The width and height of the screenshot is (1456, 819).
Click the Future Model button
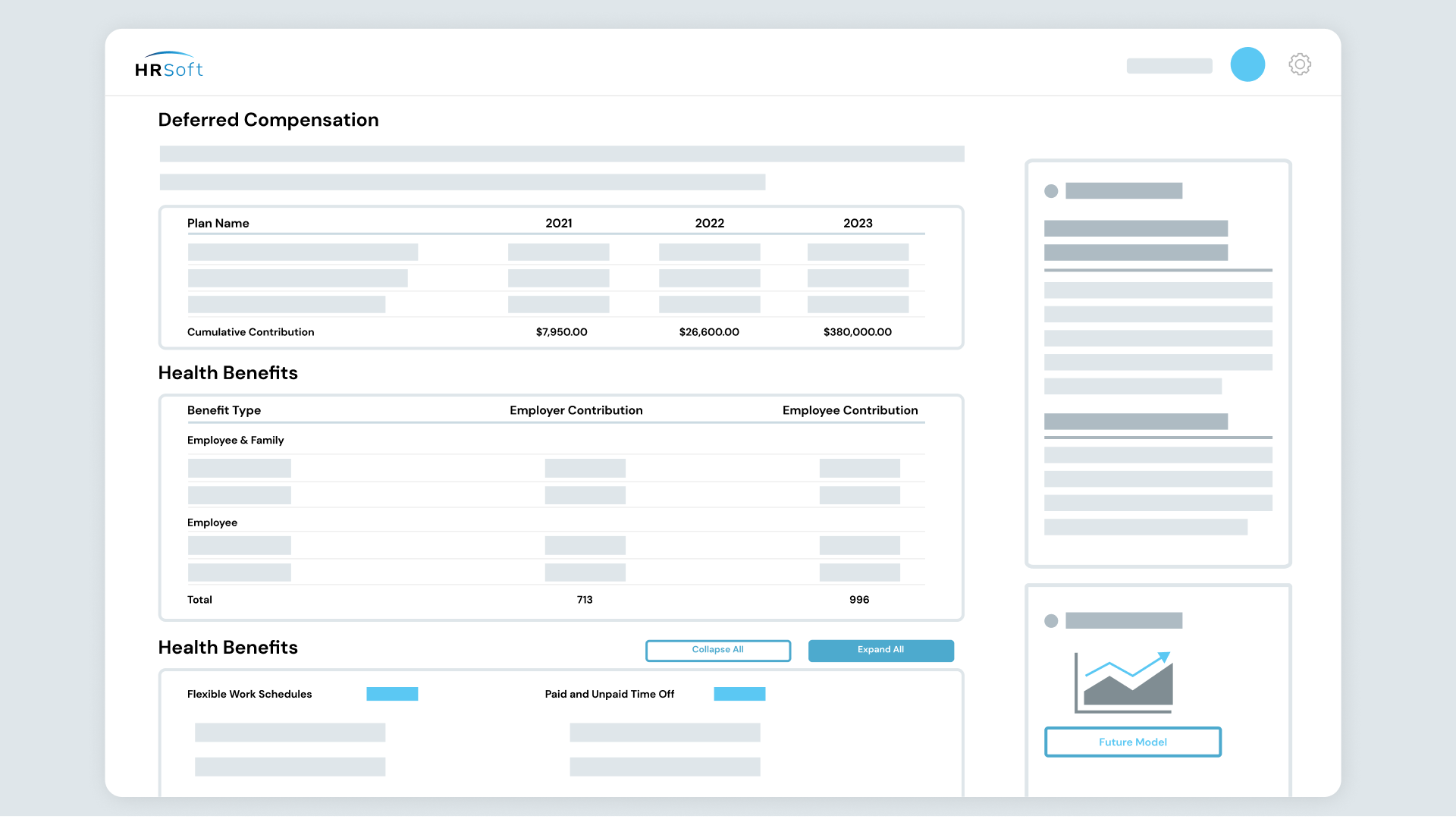click(x=1132, y=742)
